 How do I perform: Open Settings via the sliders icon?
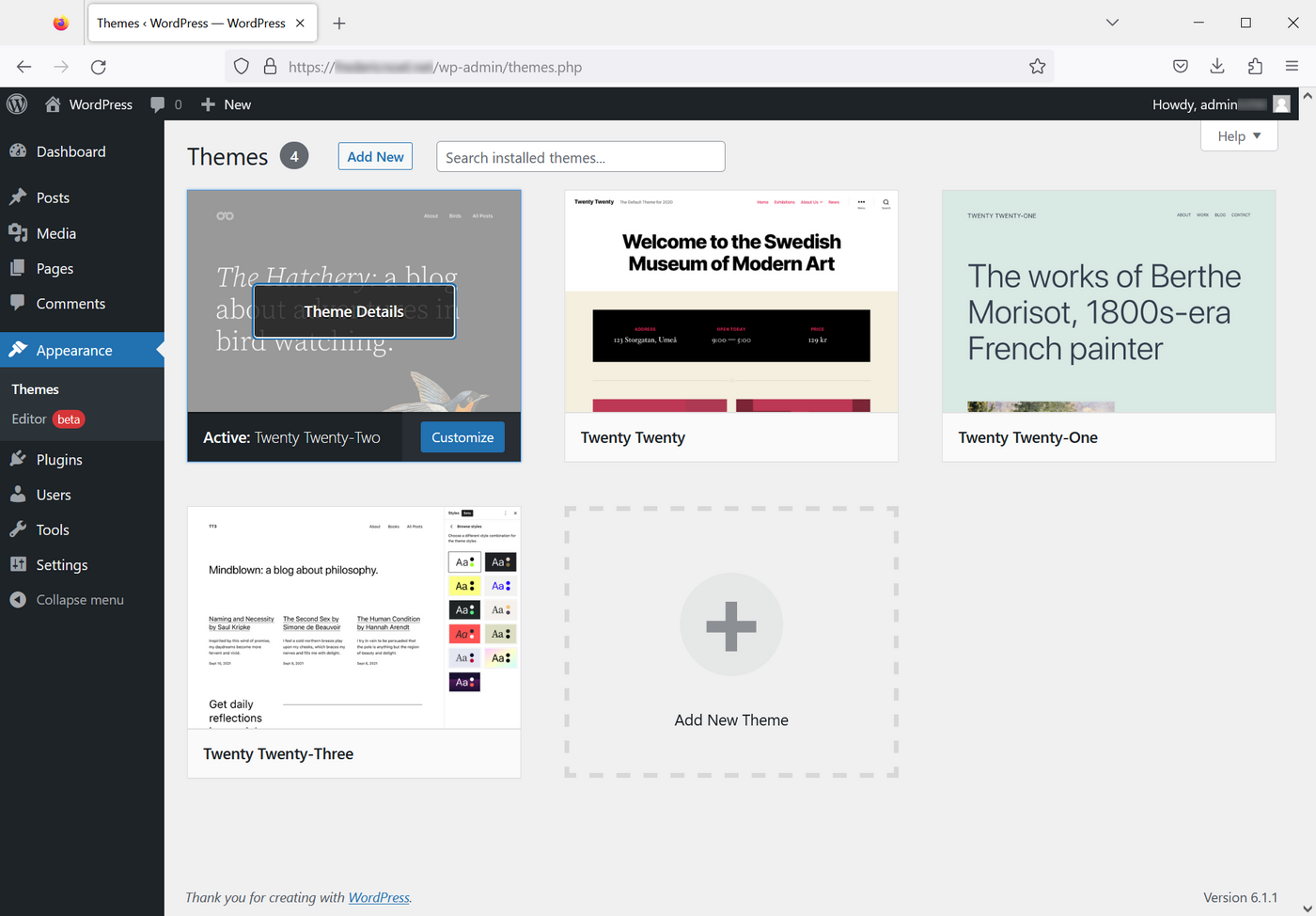pos(21,564)
